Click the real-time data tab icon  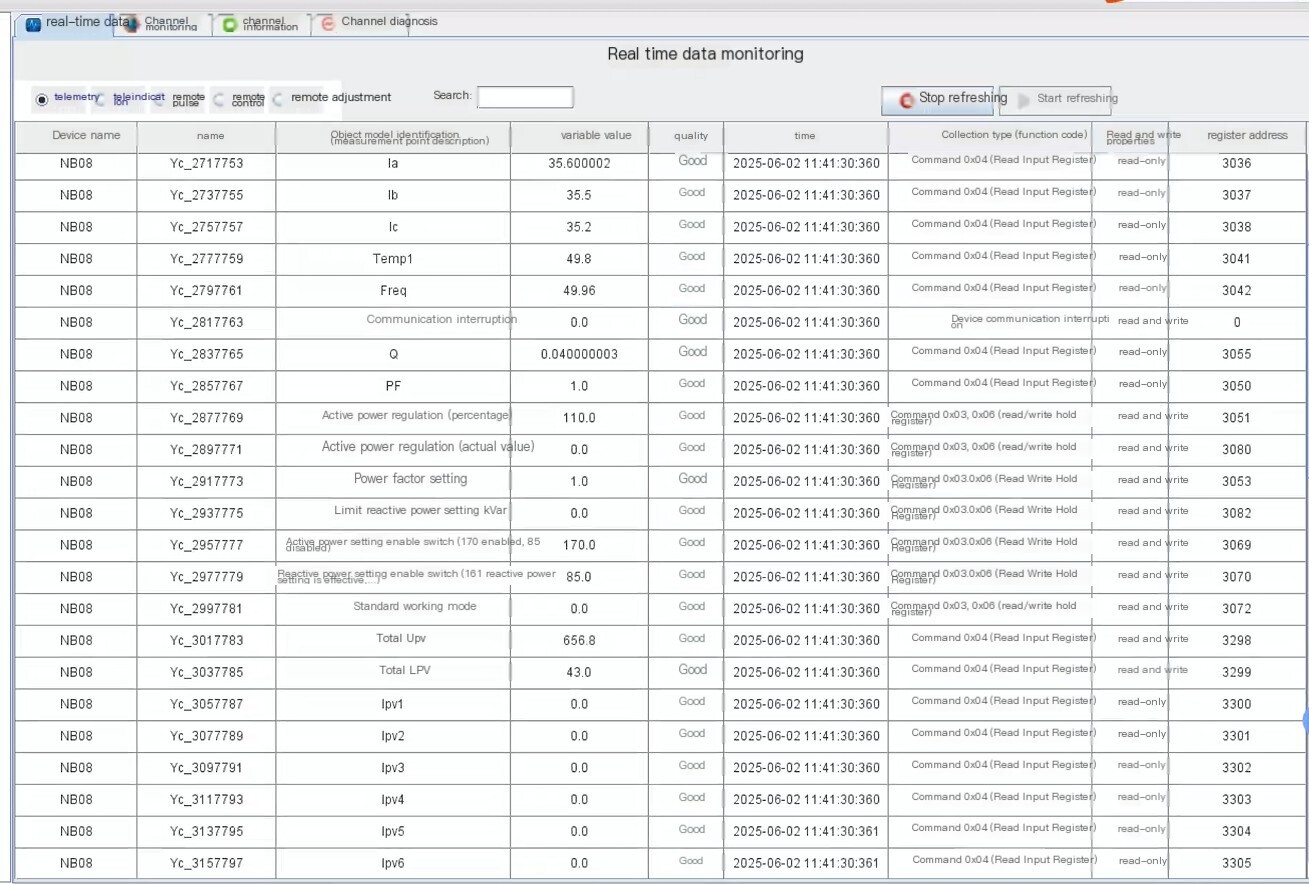pos(33,25)
